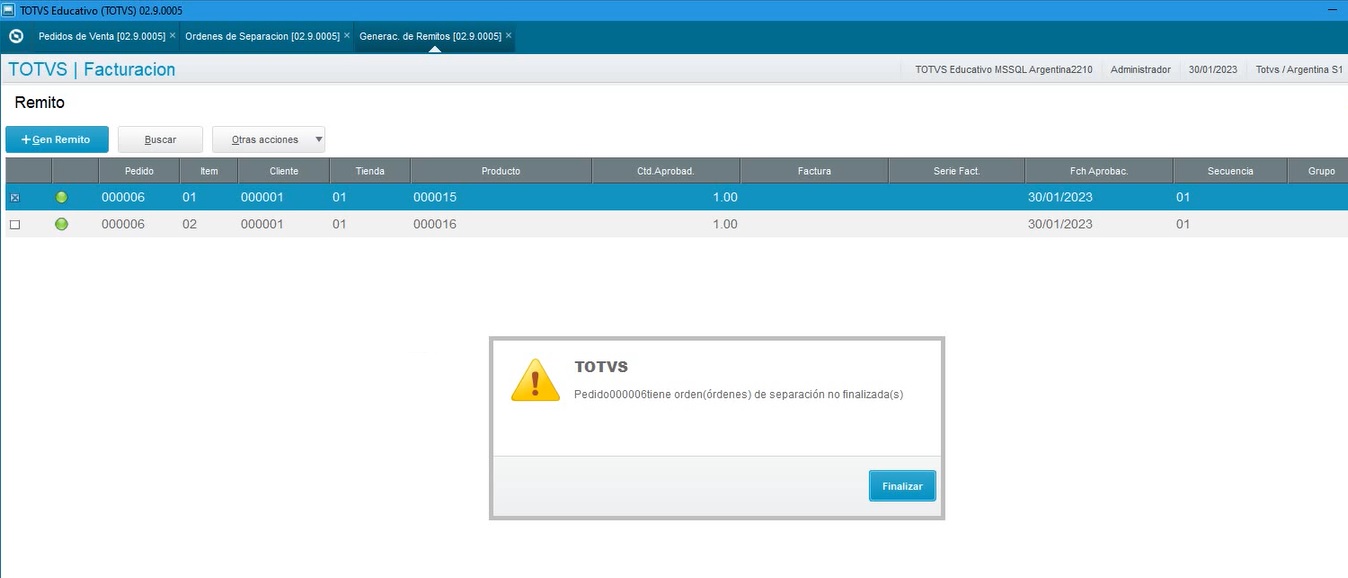Select the Generac. de Remitos tab
This screenshot has width=1348, height=578.
click(430, 36)
